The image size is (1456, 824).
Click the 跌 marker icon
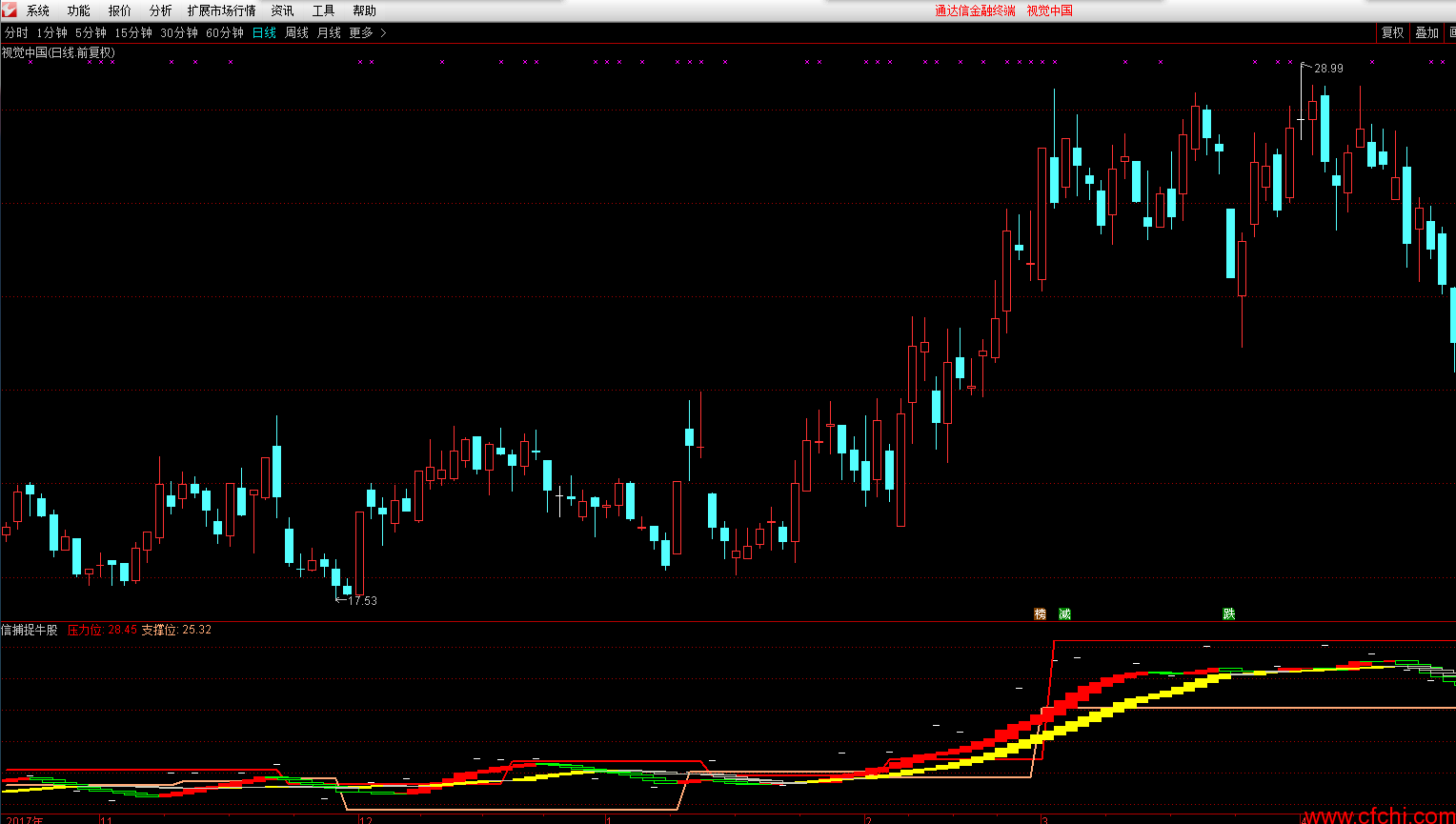[1229, 614]
